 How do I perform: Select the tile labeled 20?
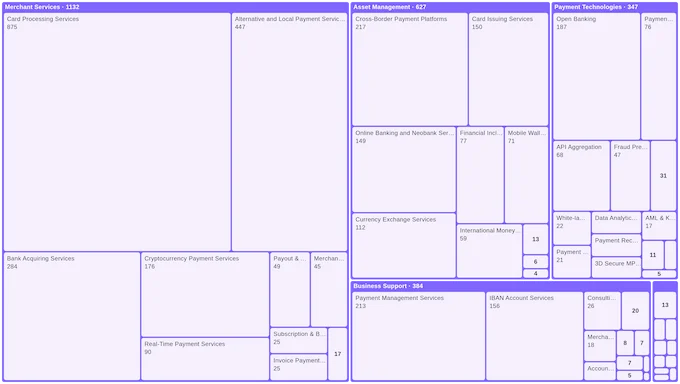[x=635, y=311]
